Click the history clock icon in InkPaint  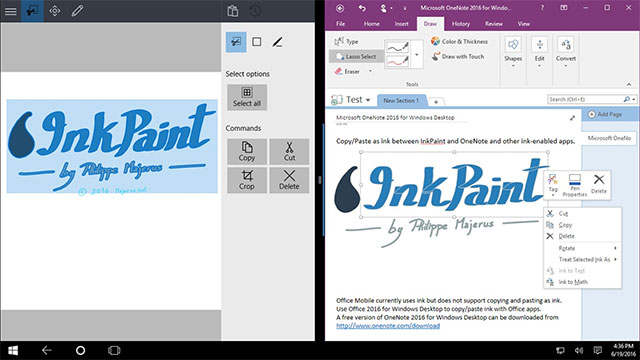pyautogui.click(x=255, y=11)
